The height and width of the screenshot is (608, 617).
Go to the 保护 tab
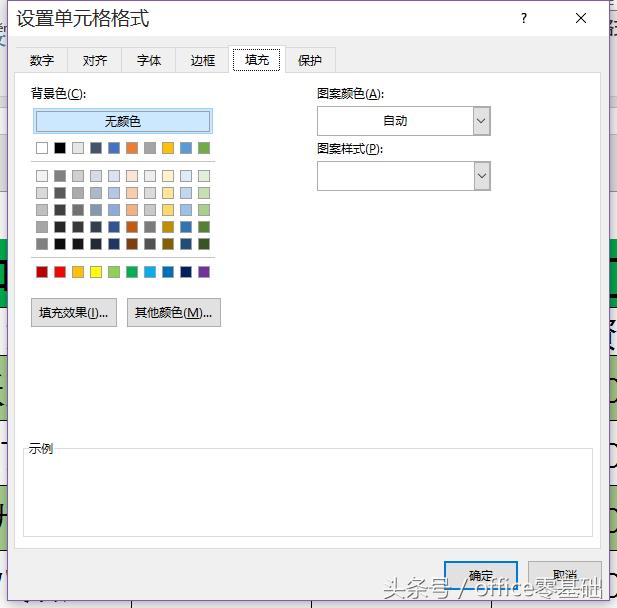(x=310, y=60)
